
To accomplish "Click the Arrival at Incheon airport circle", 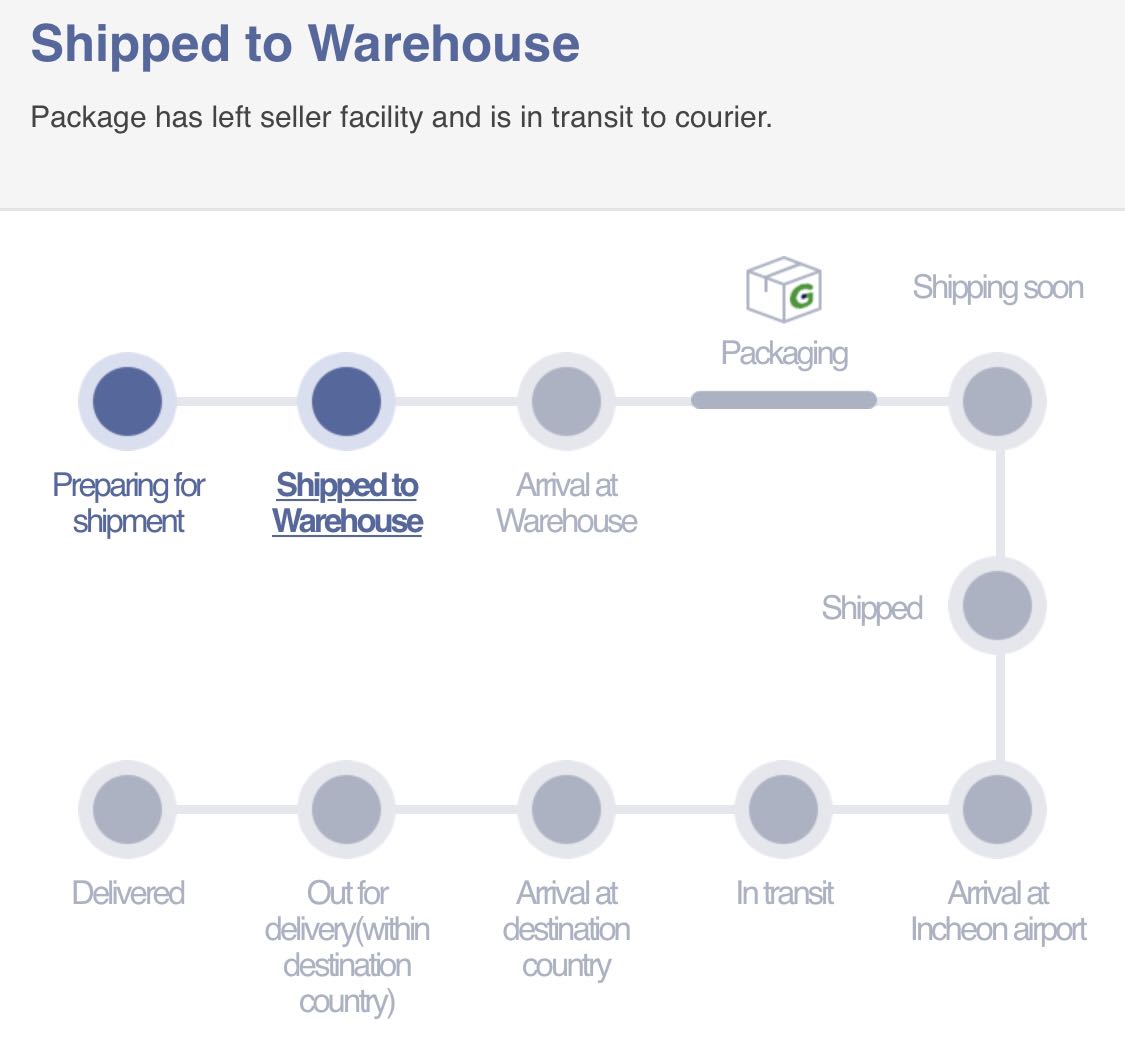I will (997, 809).
